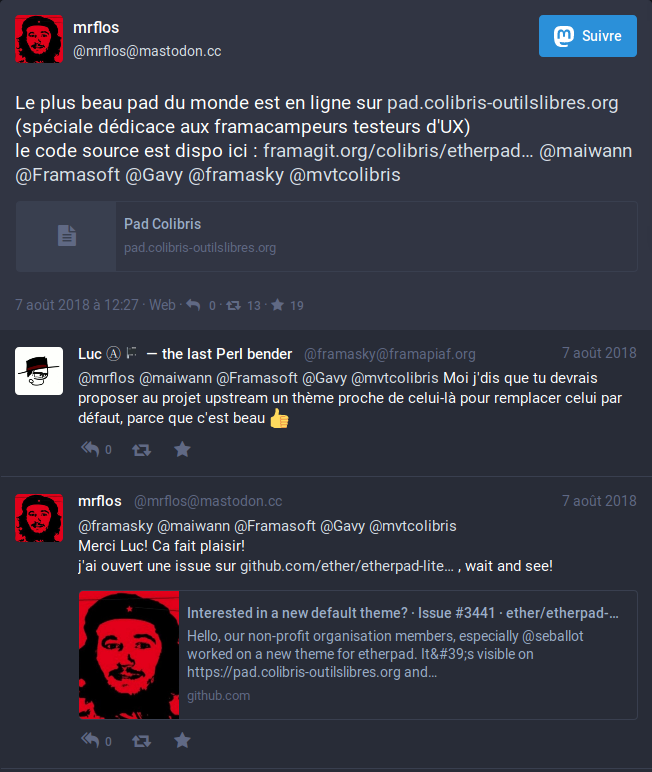Viewport: 652px width, 772px height.
Task: Favourite Luc's reply with the star icon
Action: [182, 449]
